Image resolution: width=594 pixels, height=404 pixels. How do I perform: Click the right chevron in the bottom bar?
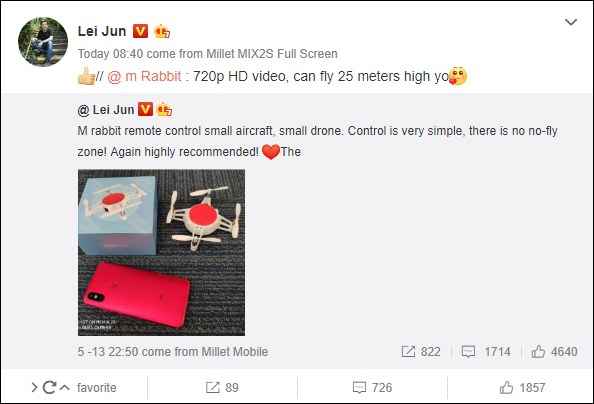[34, 387]
